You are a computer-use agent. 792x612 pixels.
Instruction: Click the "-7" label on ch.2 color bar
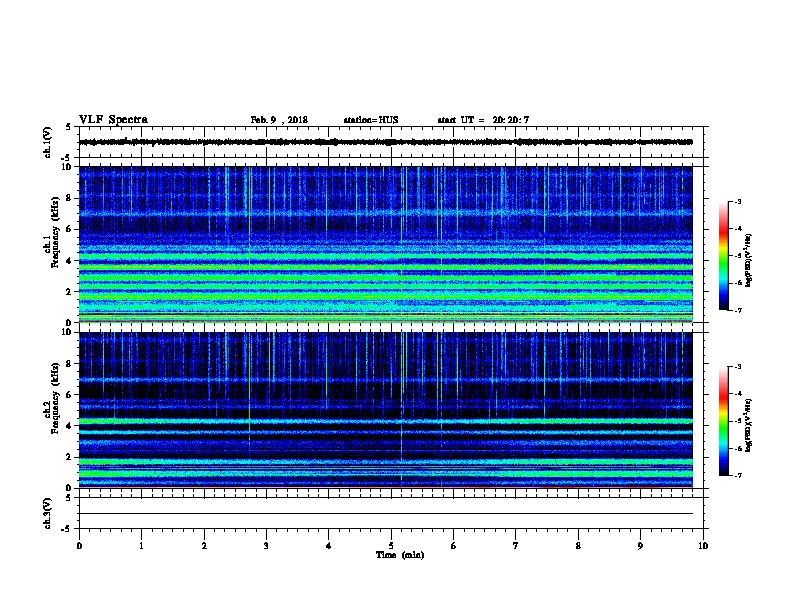[737, 476]
